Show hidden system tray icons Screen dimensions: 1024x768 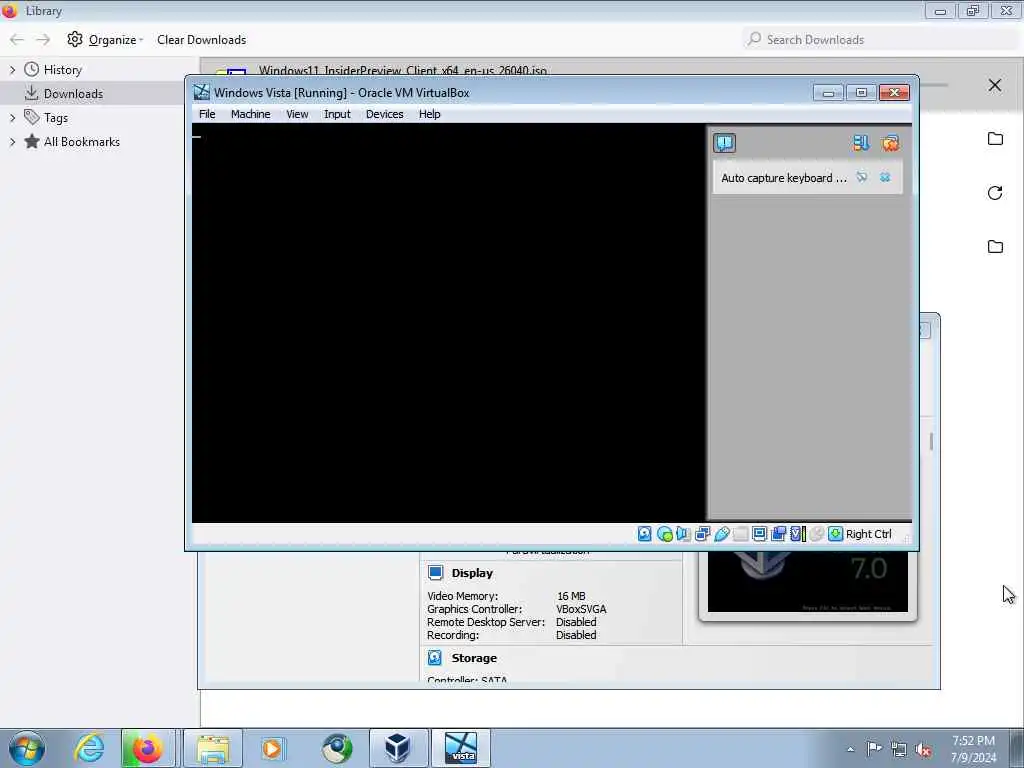(x=850, y=749)
